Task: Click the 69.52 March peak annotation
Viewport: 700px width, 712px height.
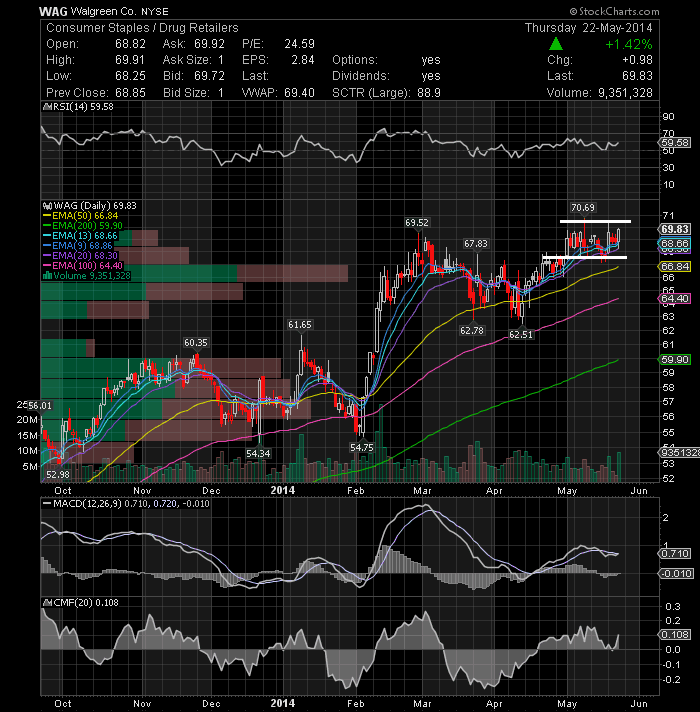Action: pyautogui.click(x=417, y=222)
